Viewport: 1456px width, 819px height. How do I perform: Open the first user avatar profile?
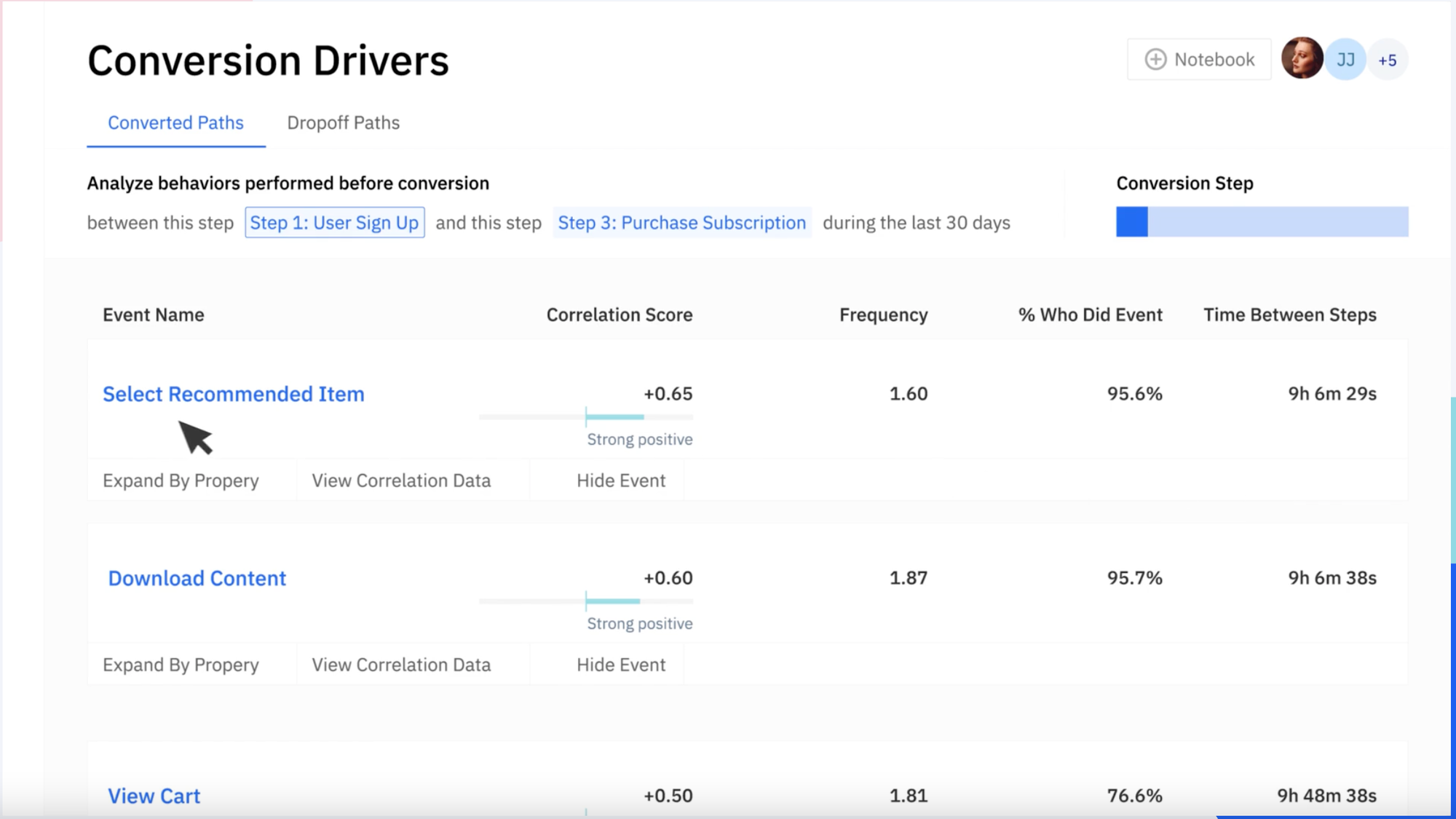point(1302,59)
